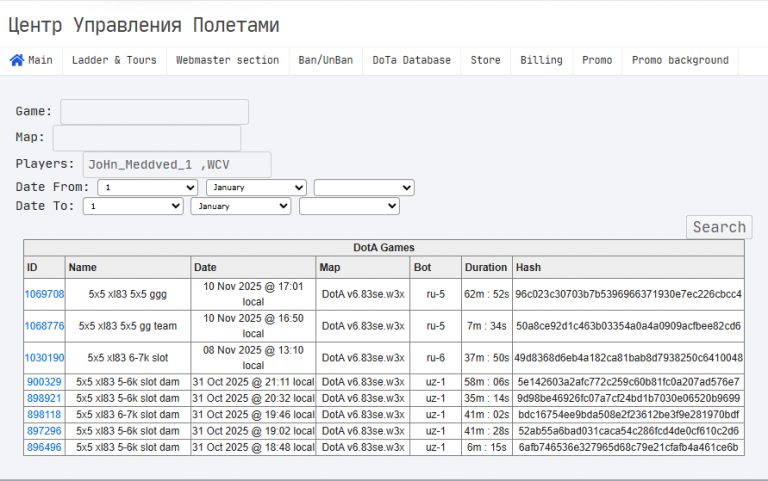Focus the Map input field
Viewport: 768px width, 481px height.
tap(147, 138)
